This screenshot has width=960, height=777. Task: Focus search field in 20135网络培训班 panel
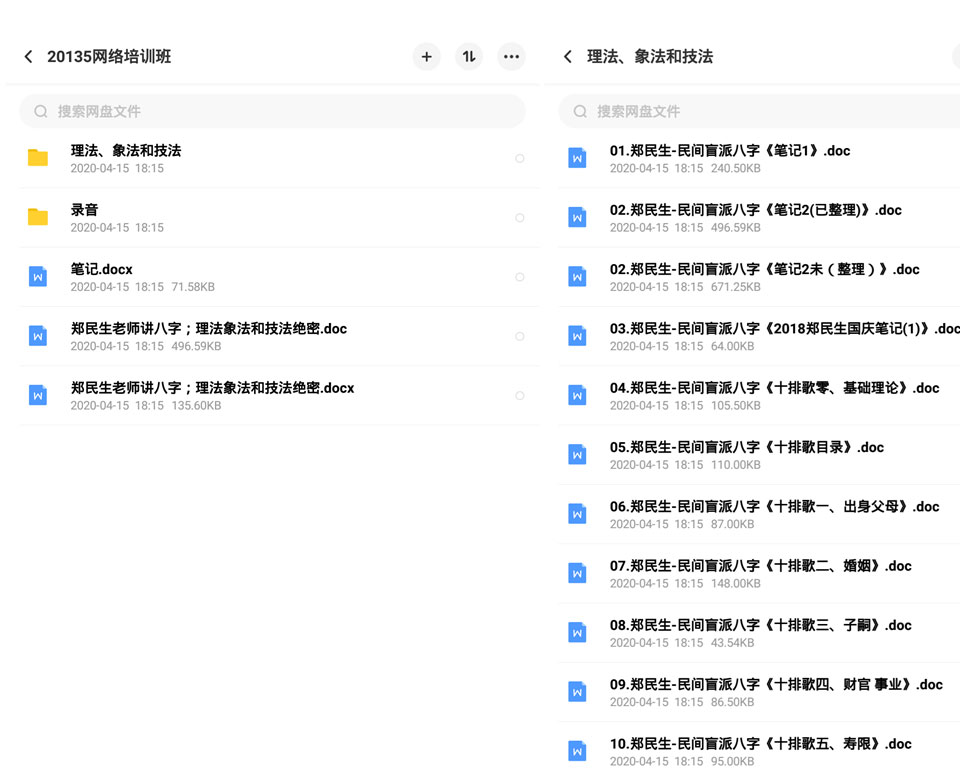[x=272, y=111]
